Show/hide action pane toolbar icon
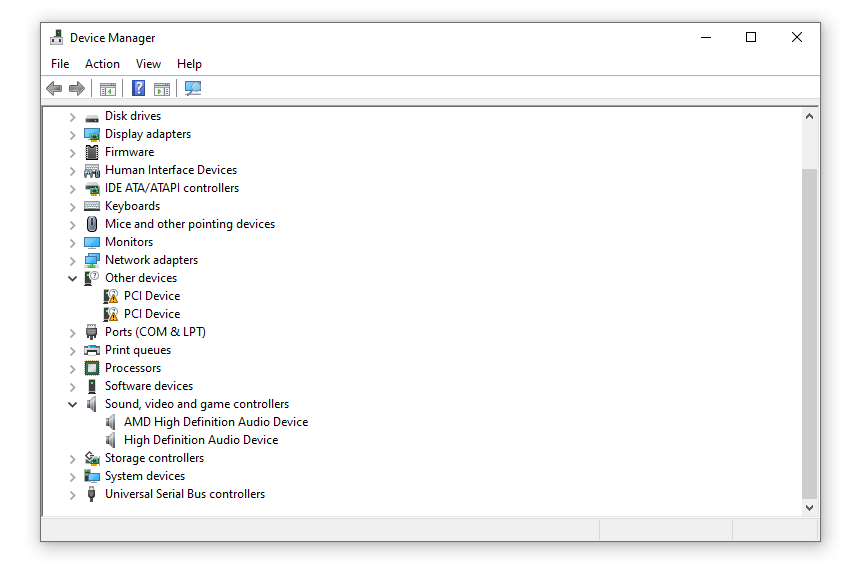Image resolution: width=863 pixels, height=571 pixels. 162,88
